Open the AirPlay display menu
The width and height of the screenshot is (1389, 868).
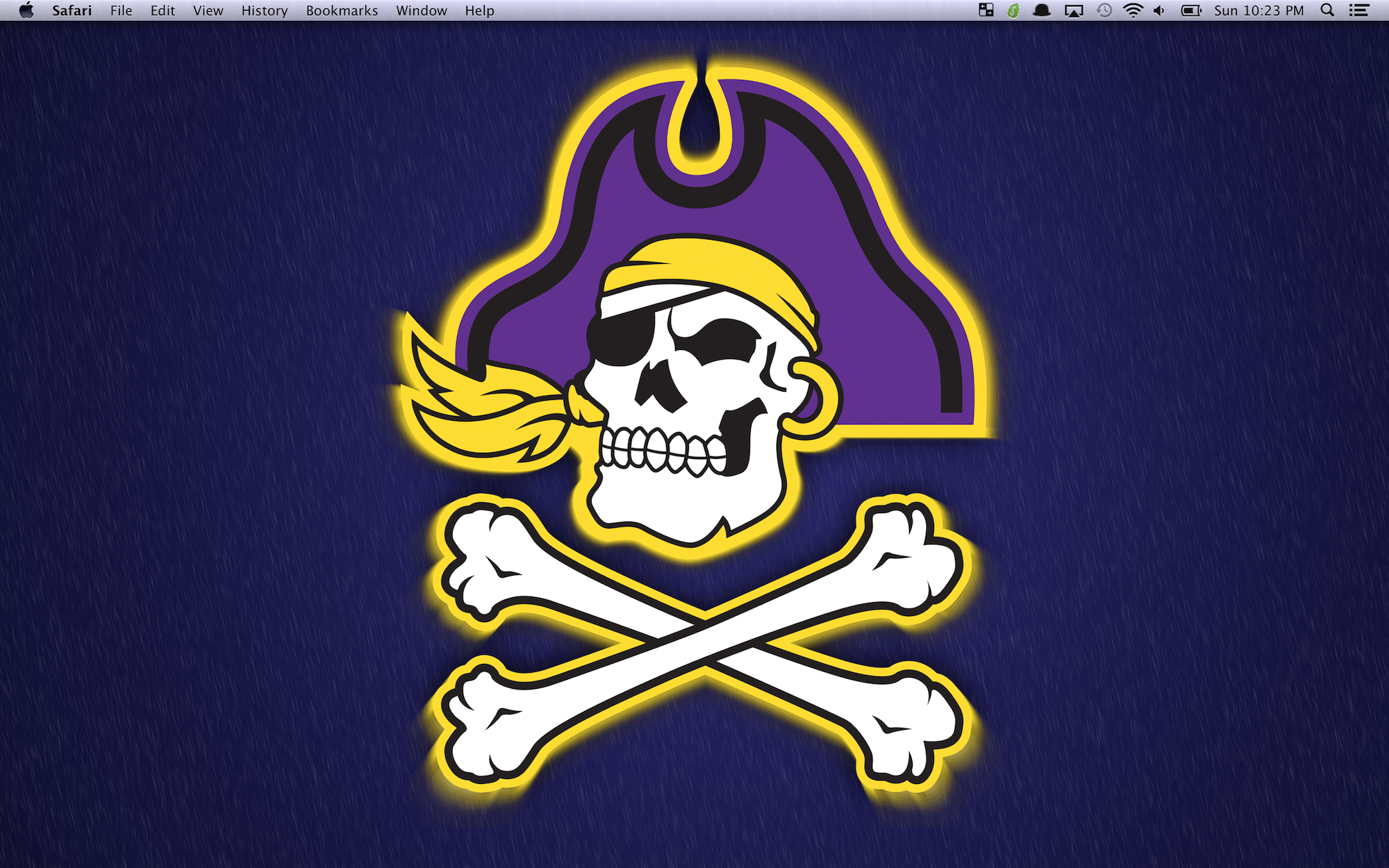click(x=1074, y=10)
